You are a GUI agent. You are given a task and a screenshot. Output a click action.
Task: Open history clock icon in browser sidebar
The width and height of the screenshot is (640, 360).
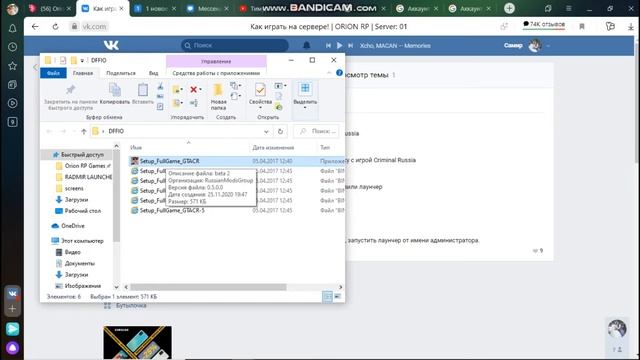[13, 47]
